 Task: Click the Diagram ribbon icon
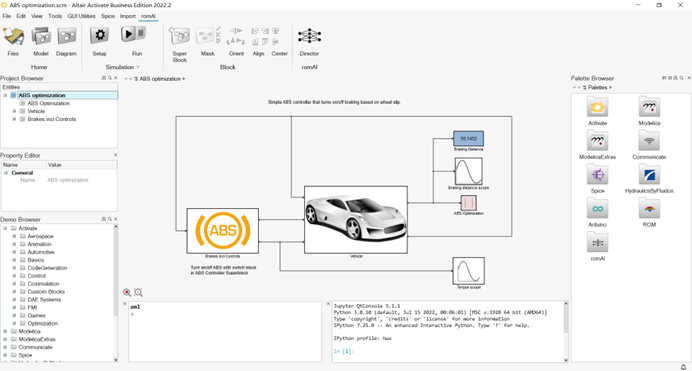pyautogui.click(x=67, y=36)
